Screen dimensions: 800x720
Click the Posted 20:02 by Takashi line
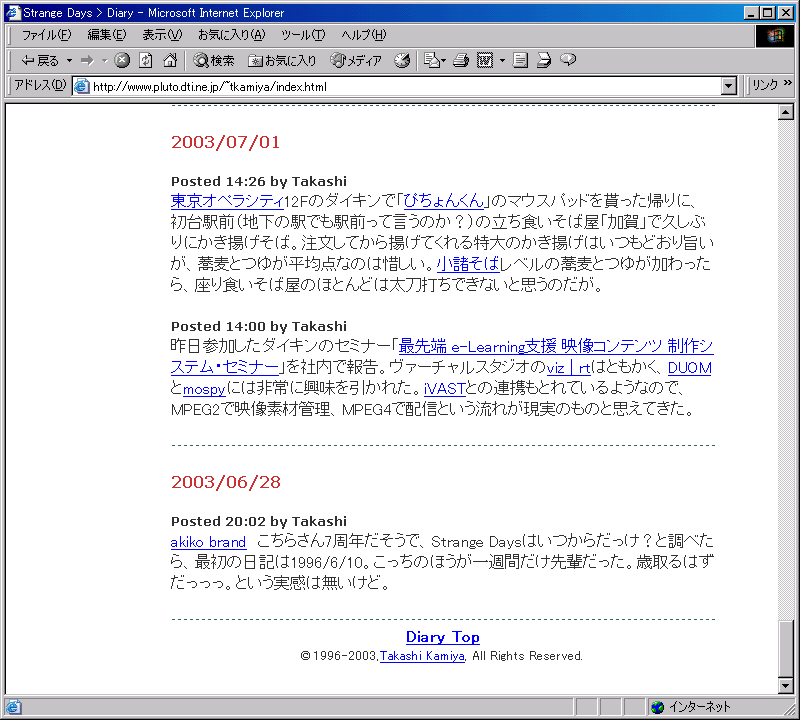tap(259, 521)
